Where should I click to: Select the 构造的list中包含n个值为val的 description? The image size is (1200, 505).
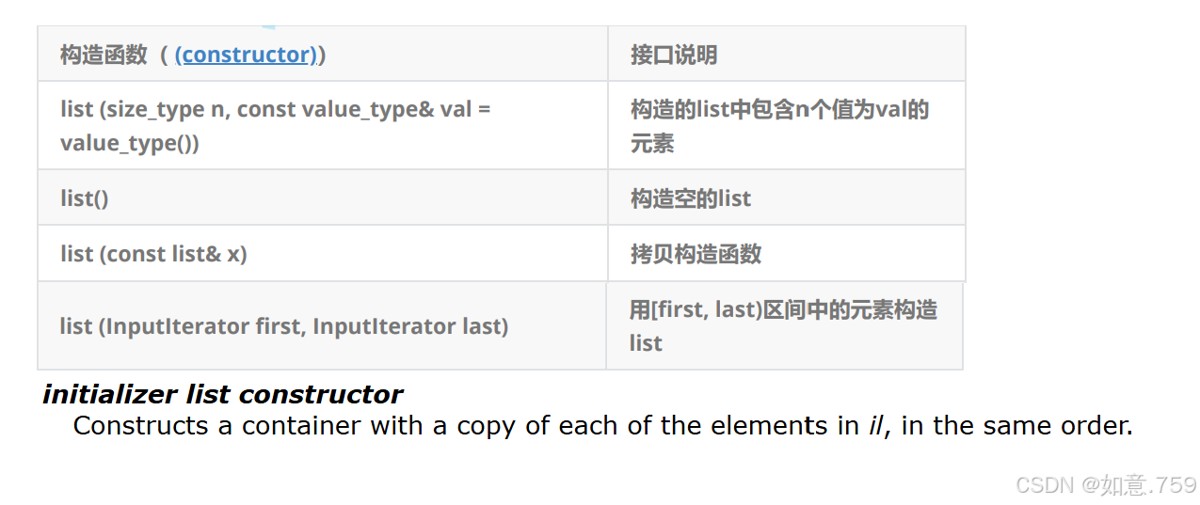[x=779, y=109]
